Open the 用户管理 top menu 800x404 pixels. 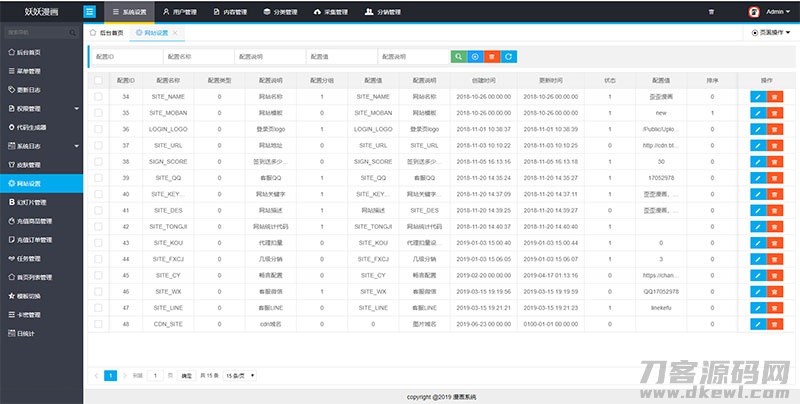click(x=180, y=12)
